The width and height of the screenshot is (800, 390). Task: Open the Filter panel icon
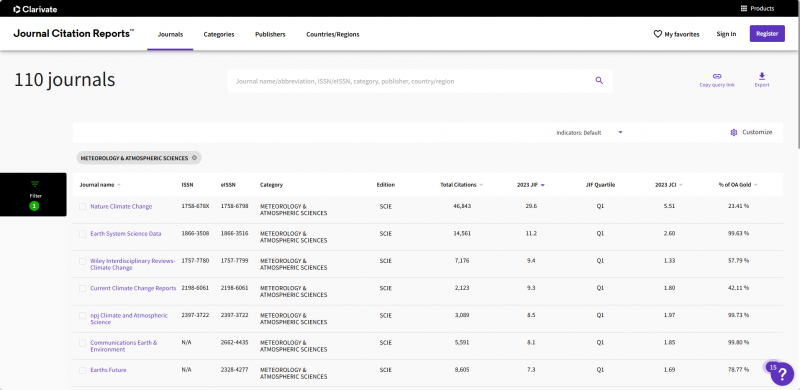point(35,184)
